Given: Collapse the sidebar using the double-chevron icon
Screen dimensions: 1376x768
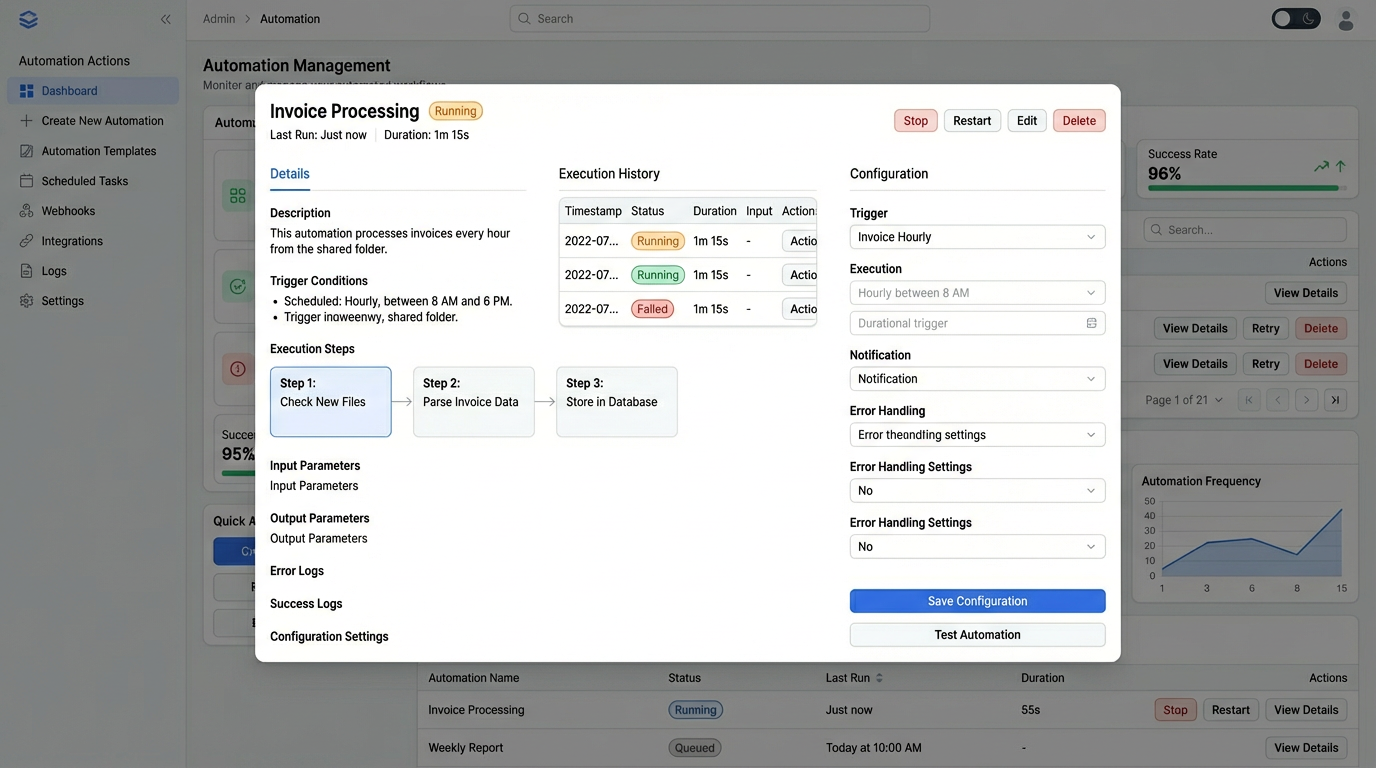Looking at the screenshot, I should [x=166, y=19].
